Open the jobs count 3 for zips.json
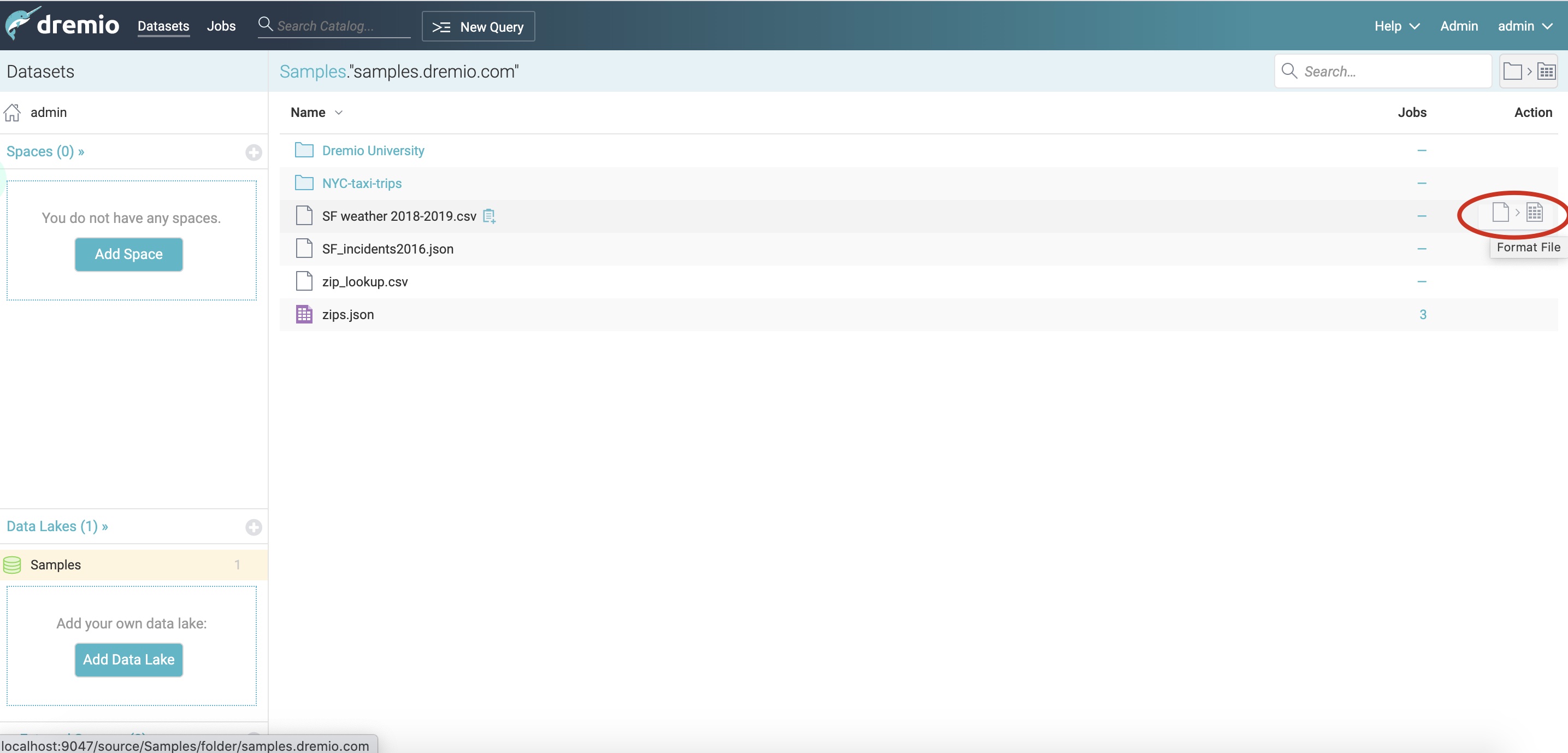 click(x=1423, y=314)
